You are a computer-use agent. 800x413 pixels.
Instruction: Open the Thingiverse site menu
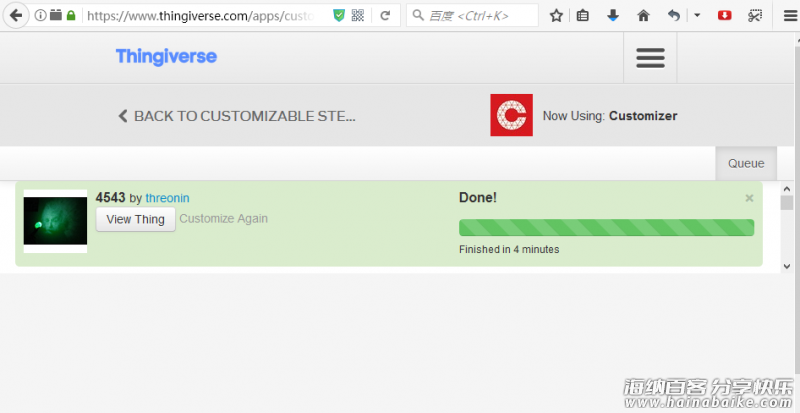coord(650,58)
